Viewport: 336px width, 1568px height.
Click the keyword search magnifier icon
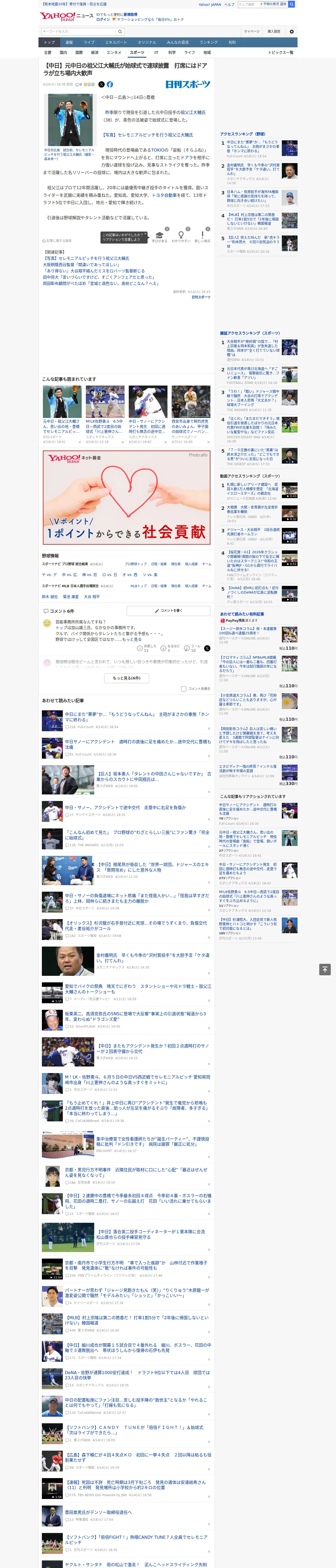coord(120,32)
